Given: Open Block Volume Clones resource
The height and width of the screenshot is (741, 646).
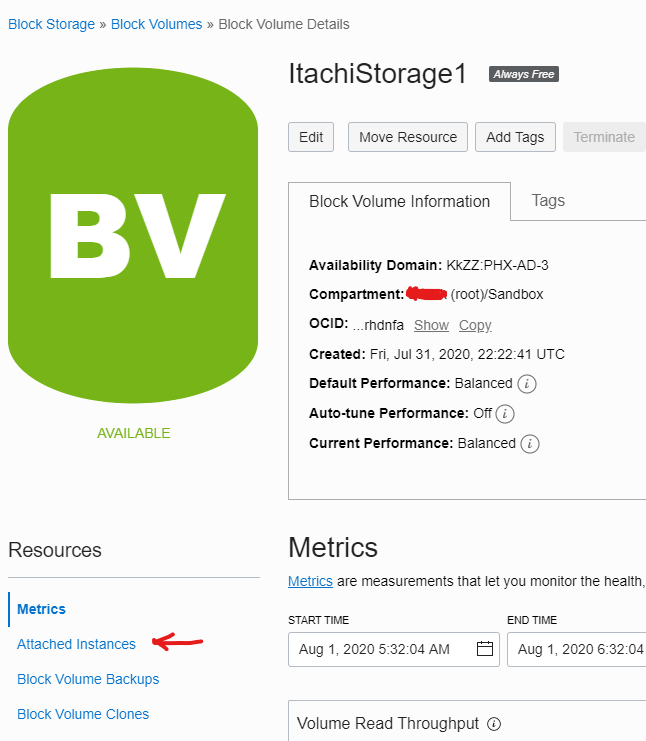Looking at the screenshot, I should click(x=83, y=714).
